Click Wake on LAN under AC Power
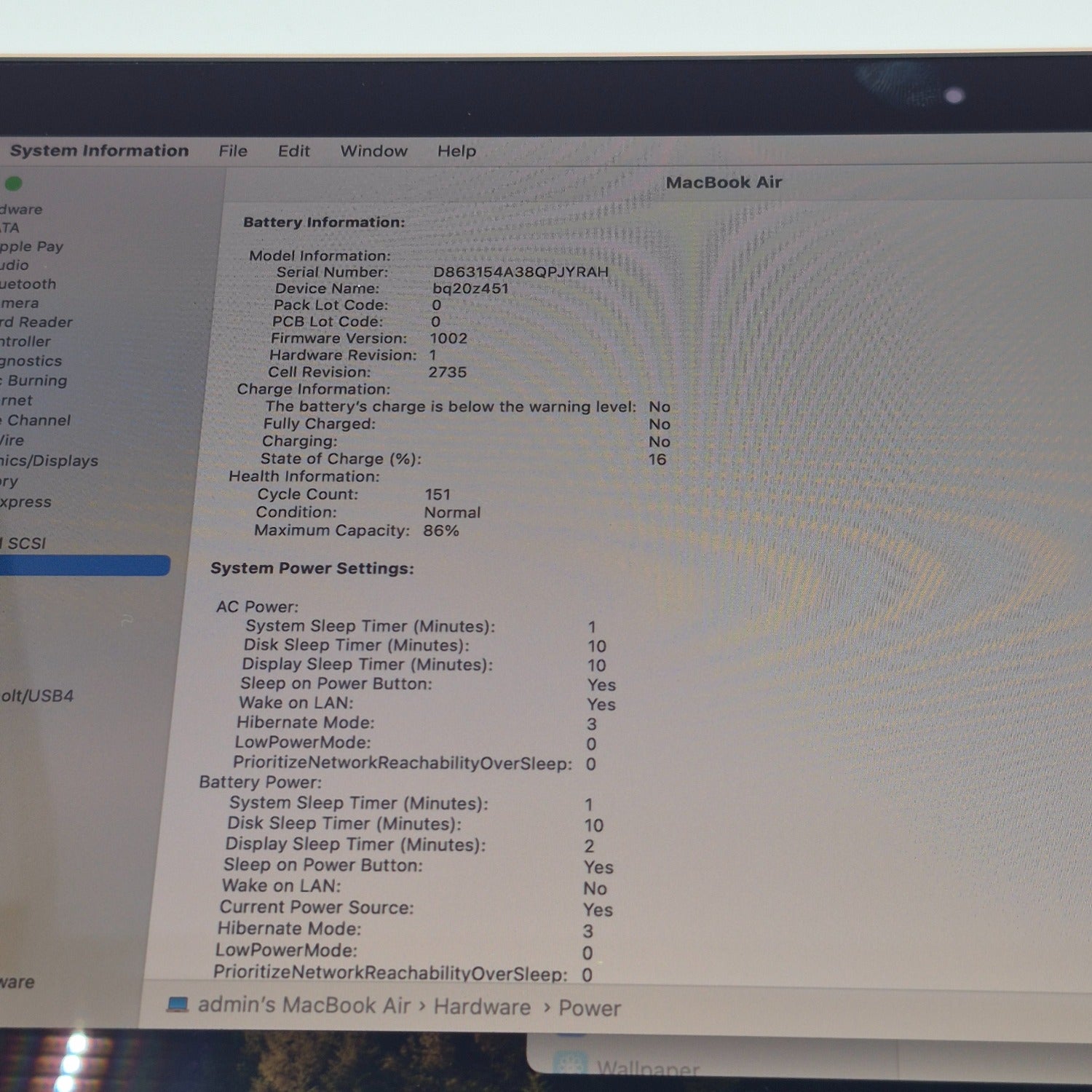Screen dimensions: 1092x1092 [x=296, y=703]
